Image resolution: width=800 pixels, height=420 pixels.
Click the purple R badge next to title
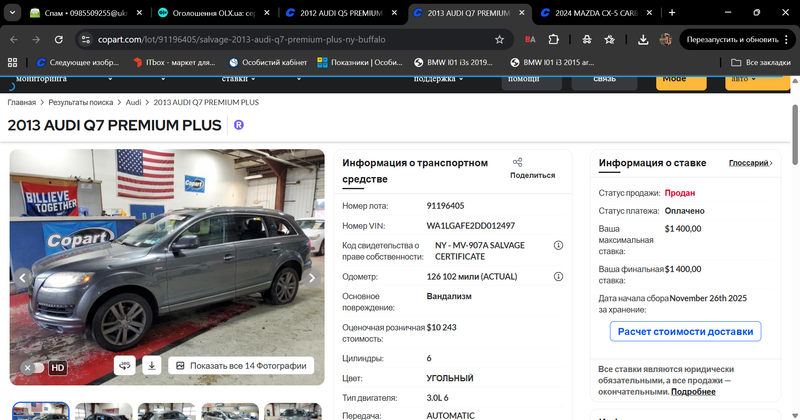[239, 125]
